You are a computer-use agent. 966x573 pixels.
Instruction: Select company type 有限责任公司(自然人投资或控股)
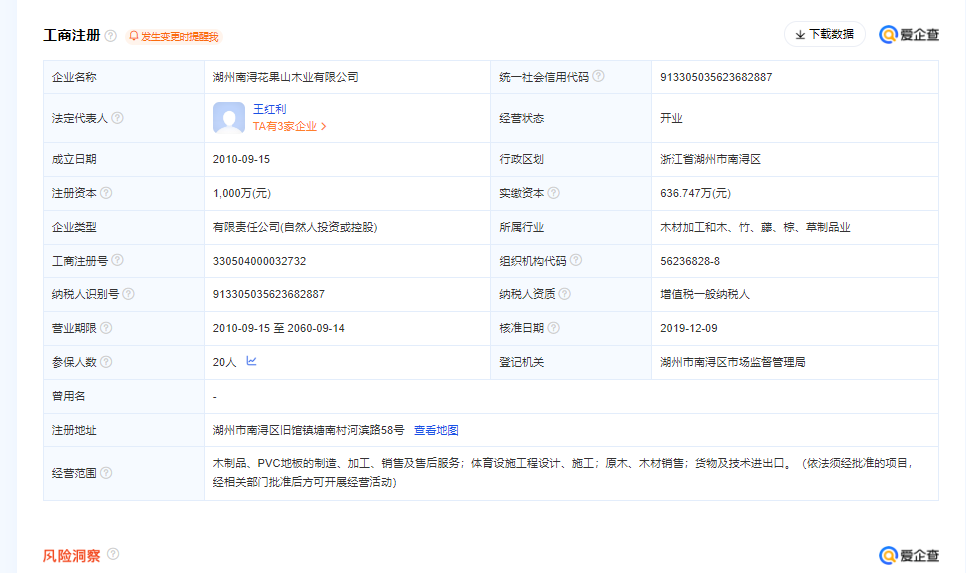tap(294, 227)
